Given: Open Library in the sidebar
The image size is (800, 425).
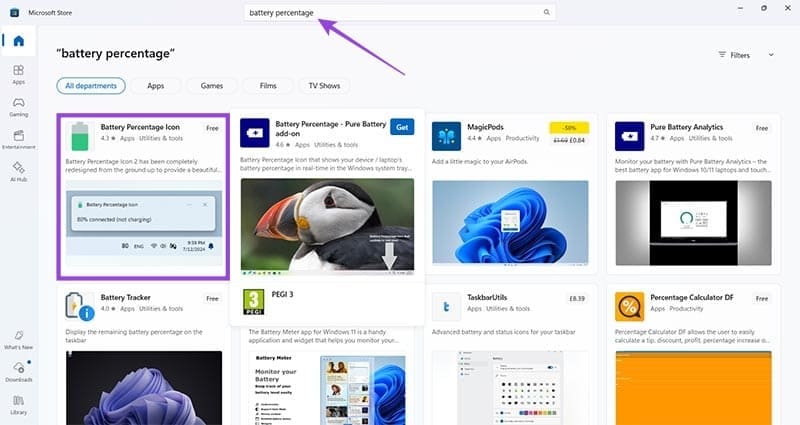Looking at the screenshot, I should pos(18,405).
